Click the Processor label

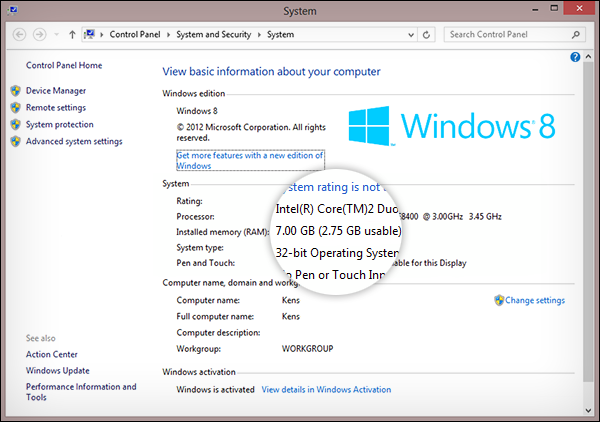click(x=195, y=217)
